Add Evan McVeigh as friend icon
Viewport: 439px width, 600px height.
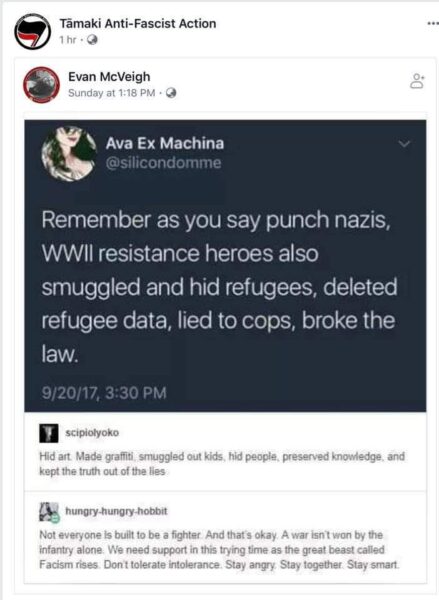point(417,81)
